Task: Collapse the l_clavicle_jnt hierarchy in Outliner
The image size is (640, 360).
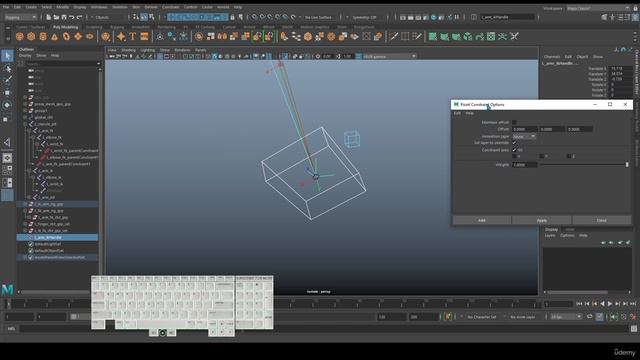Action: (25, 124)
